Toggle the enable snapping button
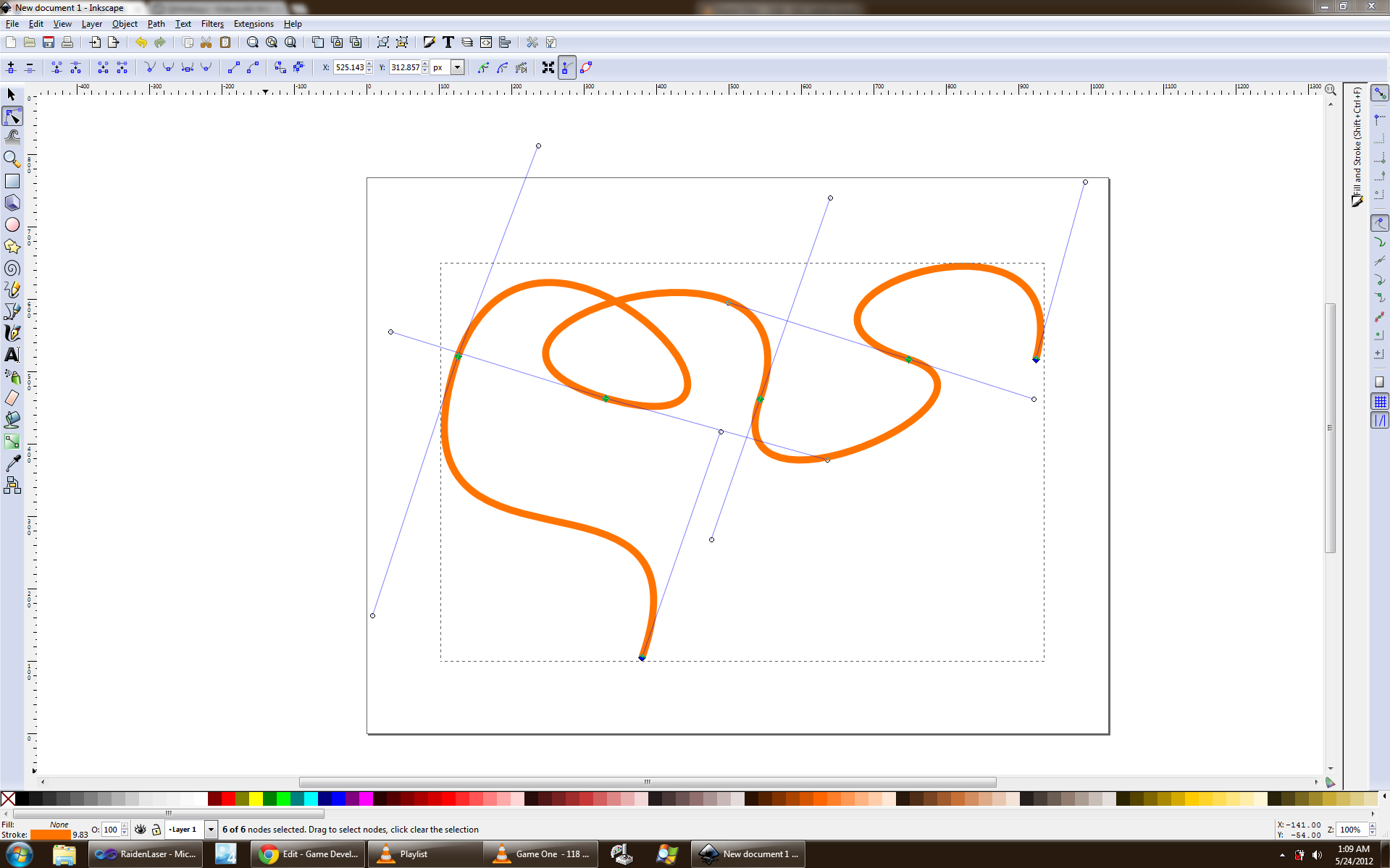 click(x=1380, y=93)
